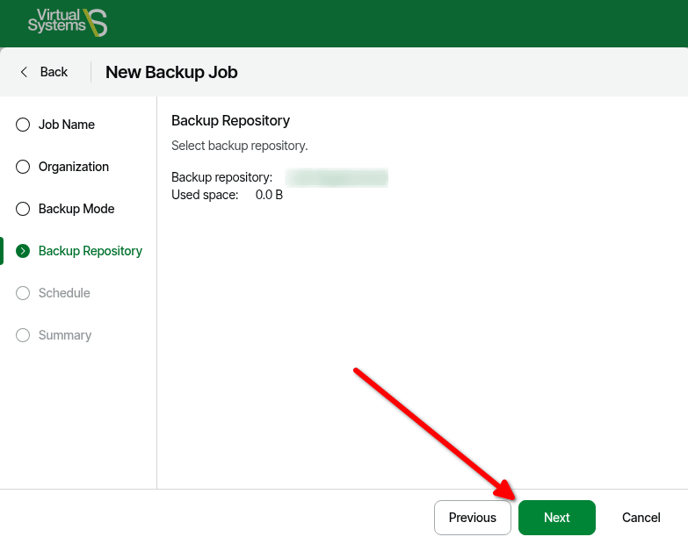Click the Schedule step circle icon
Image resolution: width=688 pixels, height=544 pixels.
pyautogui.click(x=23, y=293)
